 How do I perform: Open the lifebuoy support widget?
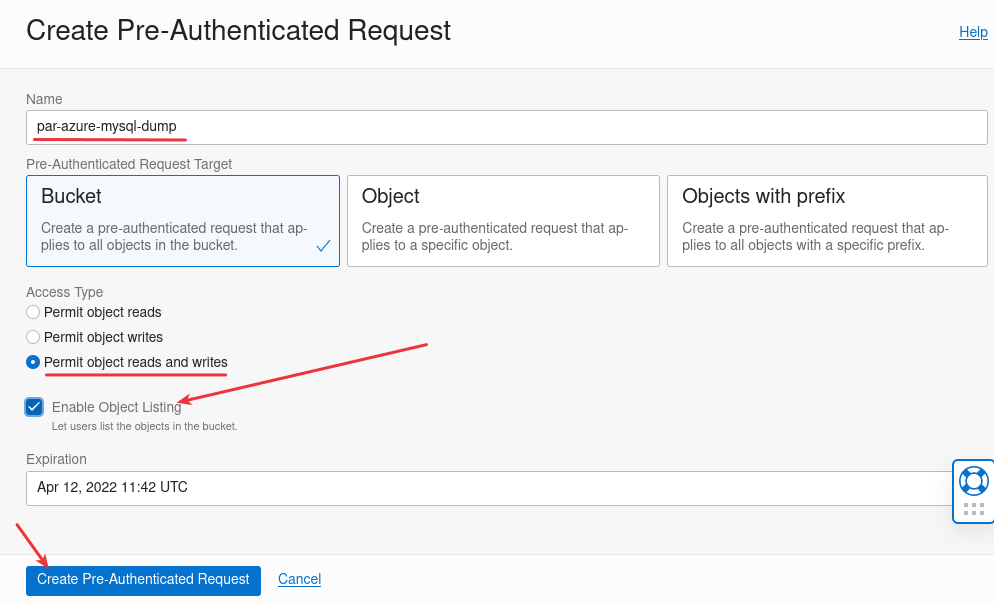pyautogui.click(x=973, y=481)
